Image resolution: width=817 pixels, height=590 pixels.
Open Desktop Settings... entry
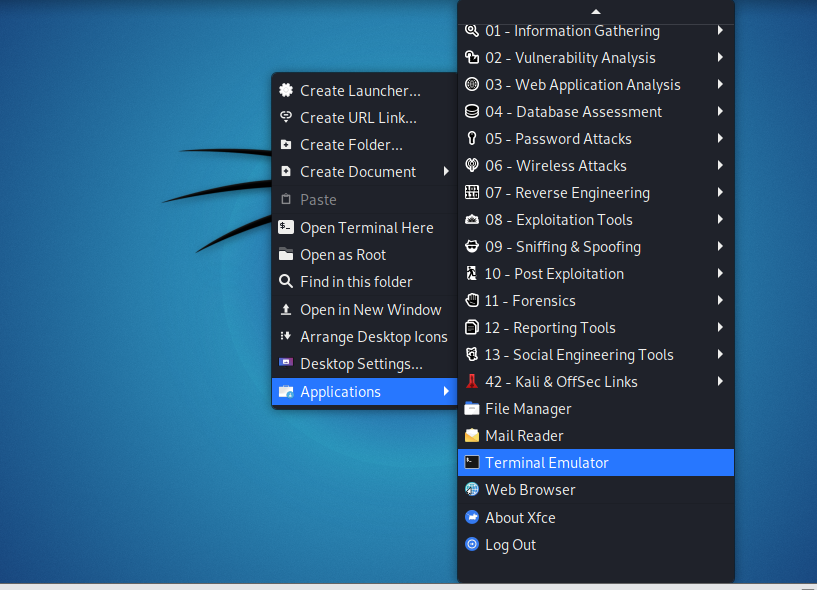point(364,363)
